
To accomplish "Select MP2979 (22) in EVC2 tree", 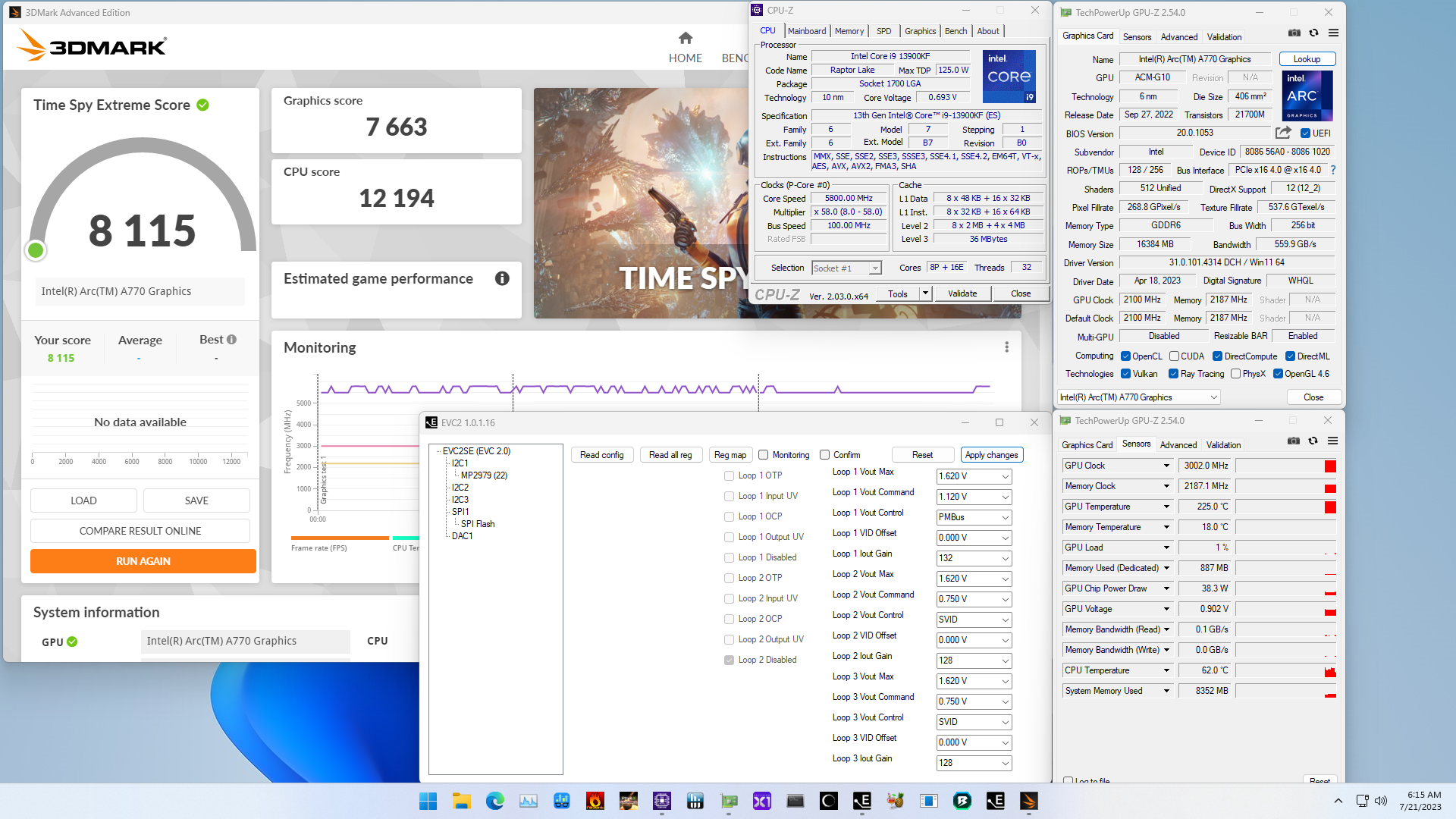I will click(484, 475).
